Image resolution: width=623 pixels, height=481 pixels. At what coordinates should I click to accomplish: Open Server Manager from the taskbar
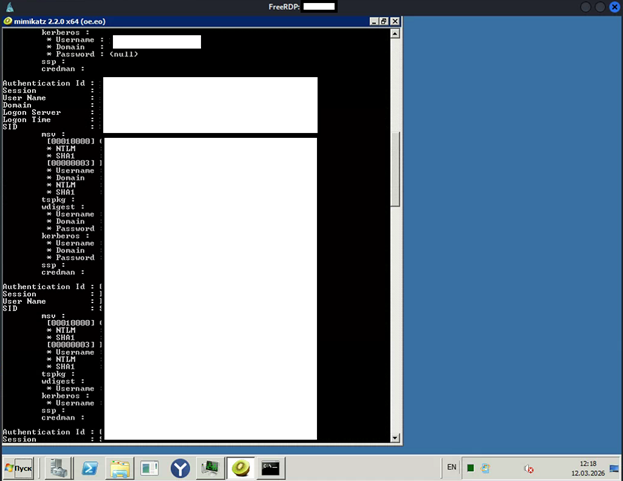click(x=59, y=468)
